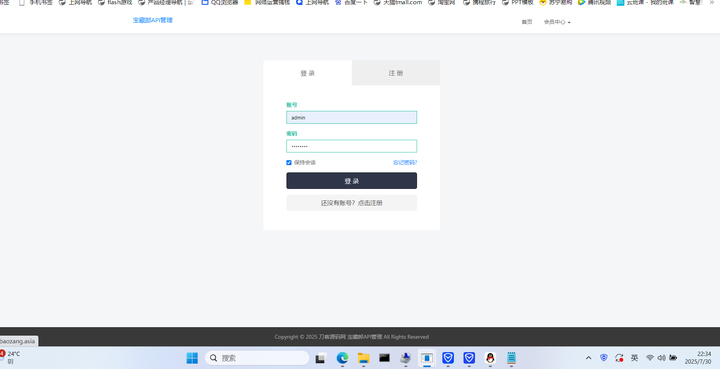Click the 账号 field containing admin

(x=352, y=117)
